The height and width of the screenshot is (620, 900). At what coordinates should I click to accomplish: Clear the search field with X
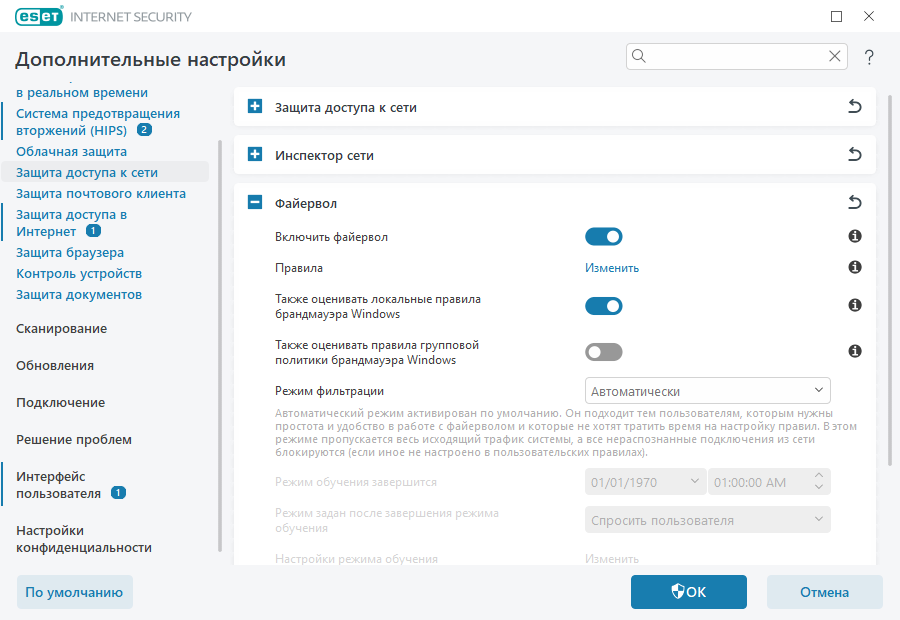coord(835,56)
